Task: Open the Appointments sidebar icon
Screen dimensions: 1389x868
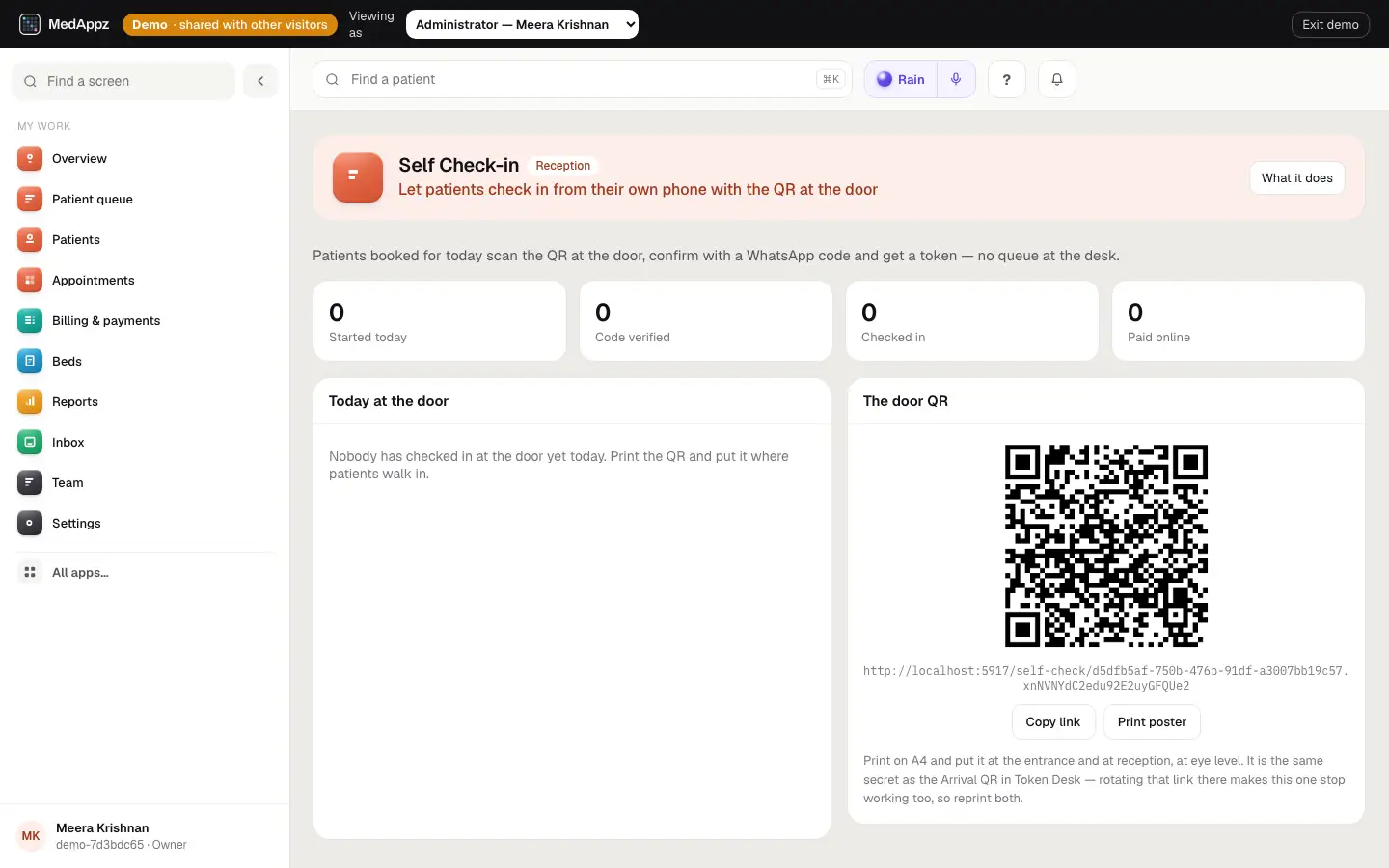Action: tap(30, 280)
